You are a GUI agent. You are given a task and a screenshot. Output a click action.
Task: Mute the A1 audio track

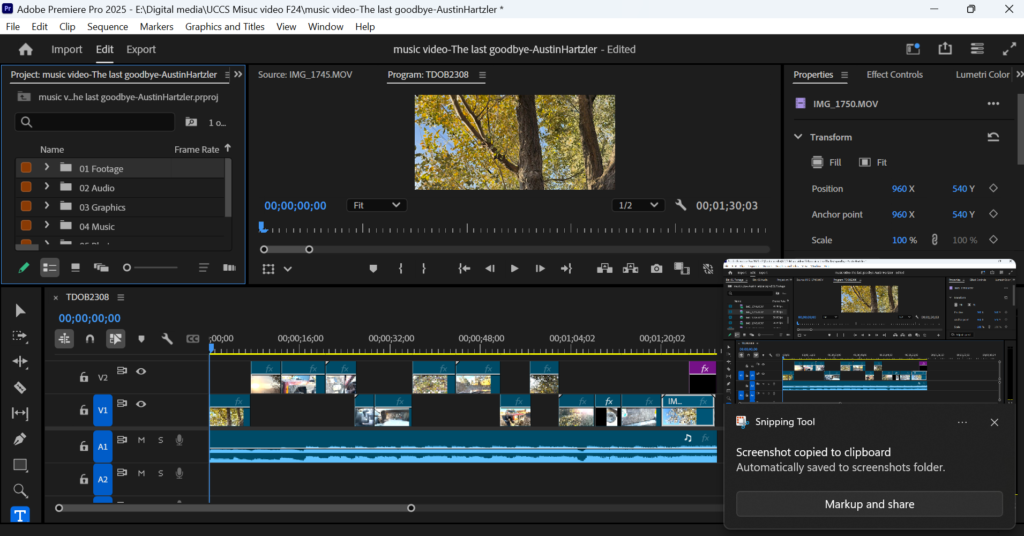click(x=141, y=440)
